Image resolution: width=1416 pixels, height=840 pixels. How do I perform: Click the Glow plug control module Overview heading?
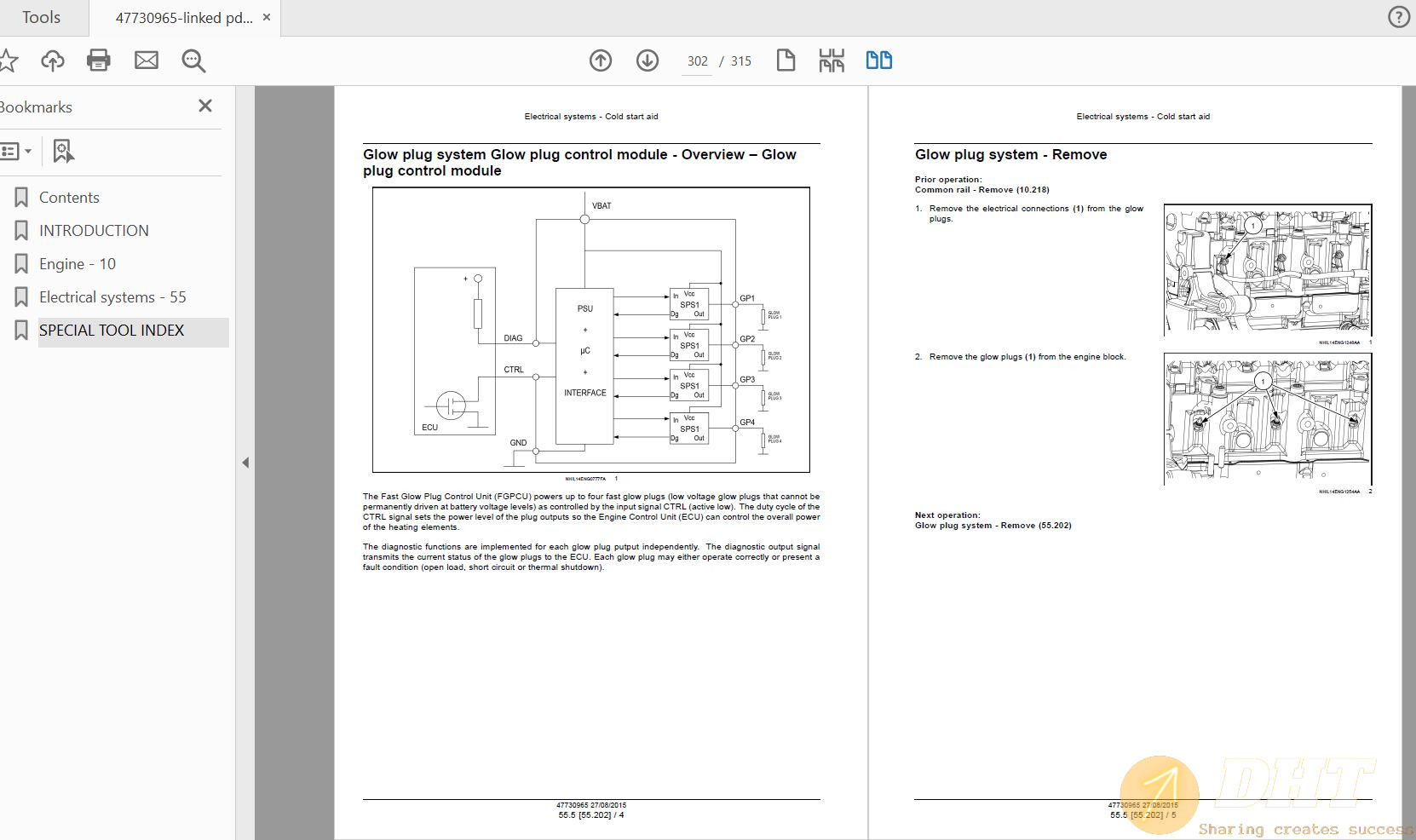pyautogui.click(x=579, y=163)
